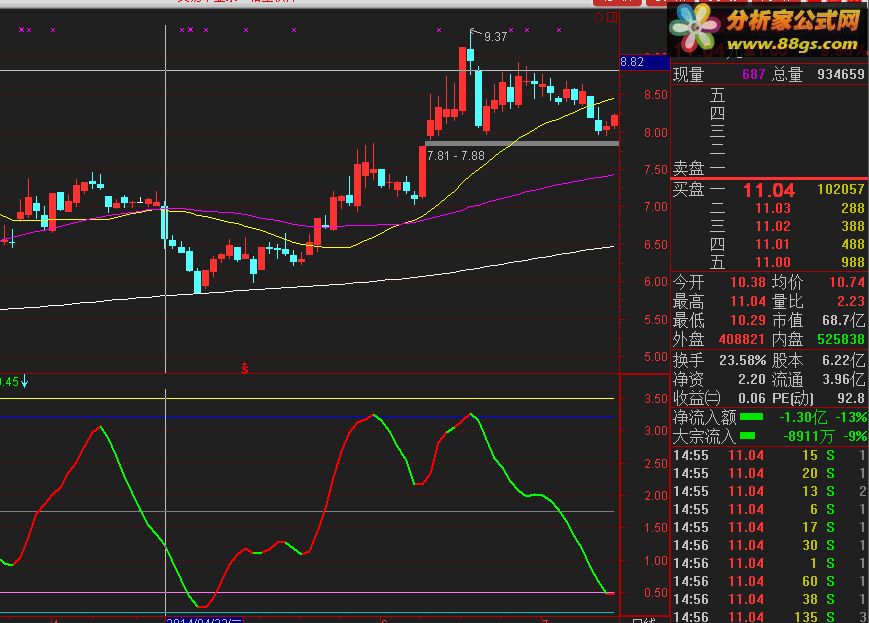This screenshot has width=869, height=623.
Task: Select the 14:55 tick row with volume 15
Action: coord(770,456)
